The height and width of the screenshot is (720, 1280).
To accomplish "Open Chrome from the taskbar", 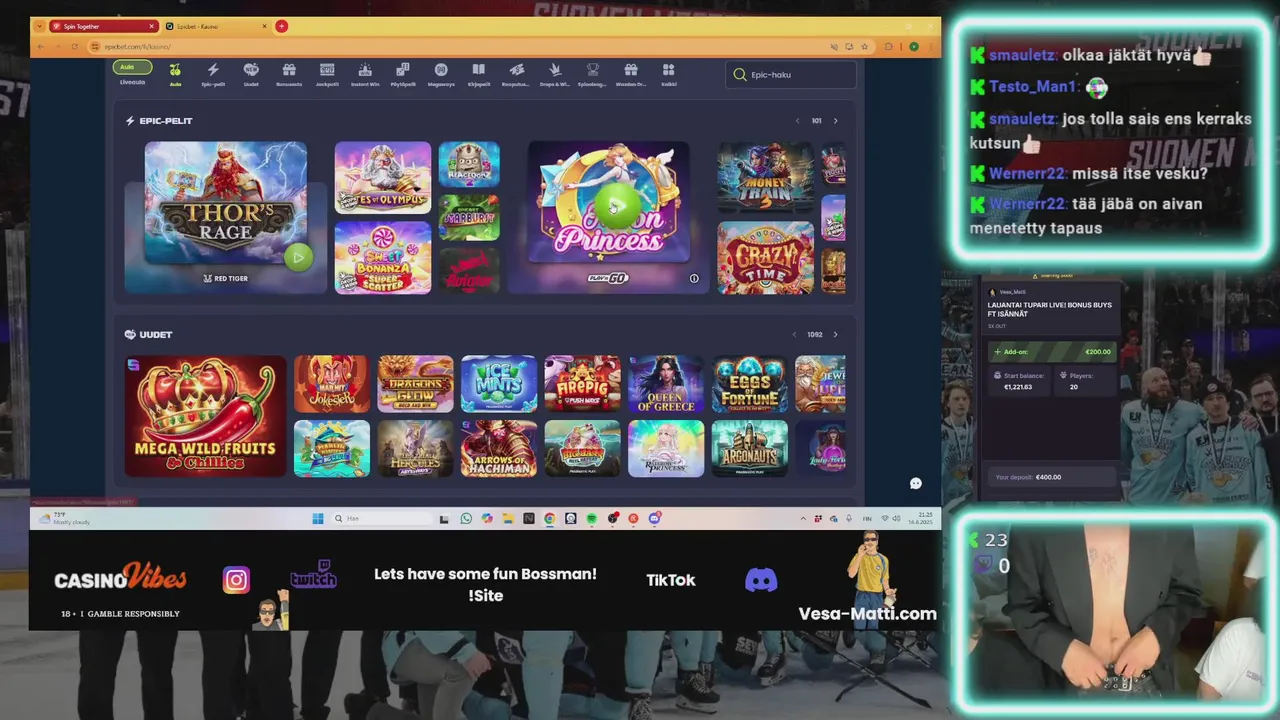I will pos(550,518).
